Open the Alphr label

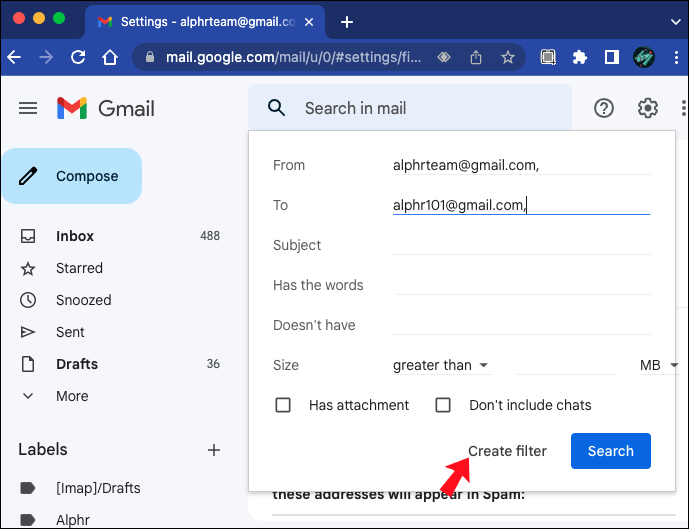click(x=73, y=520)
